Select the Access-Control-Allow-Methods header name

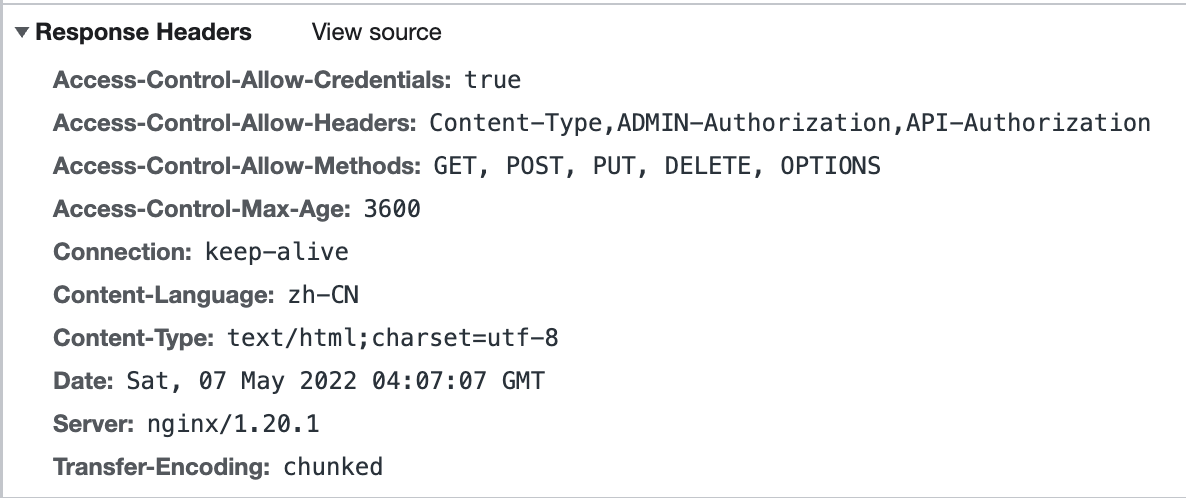[x=236, y=166]
